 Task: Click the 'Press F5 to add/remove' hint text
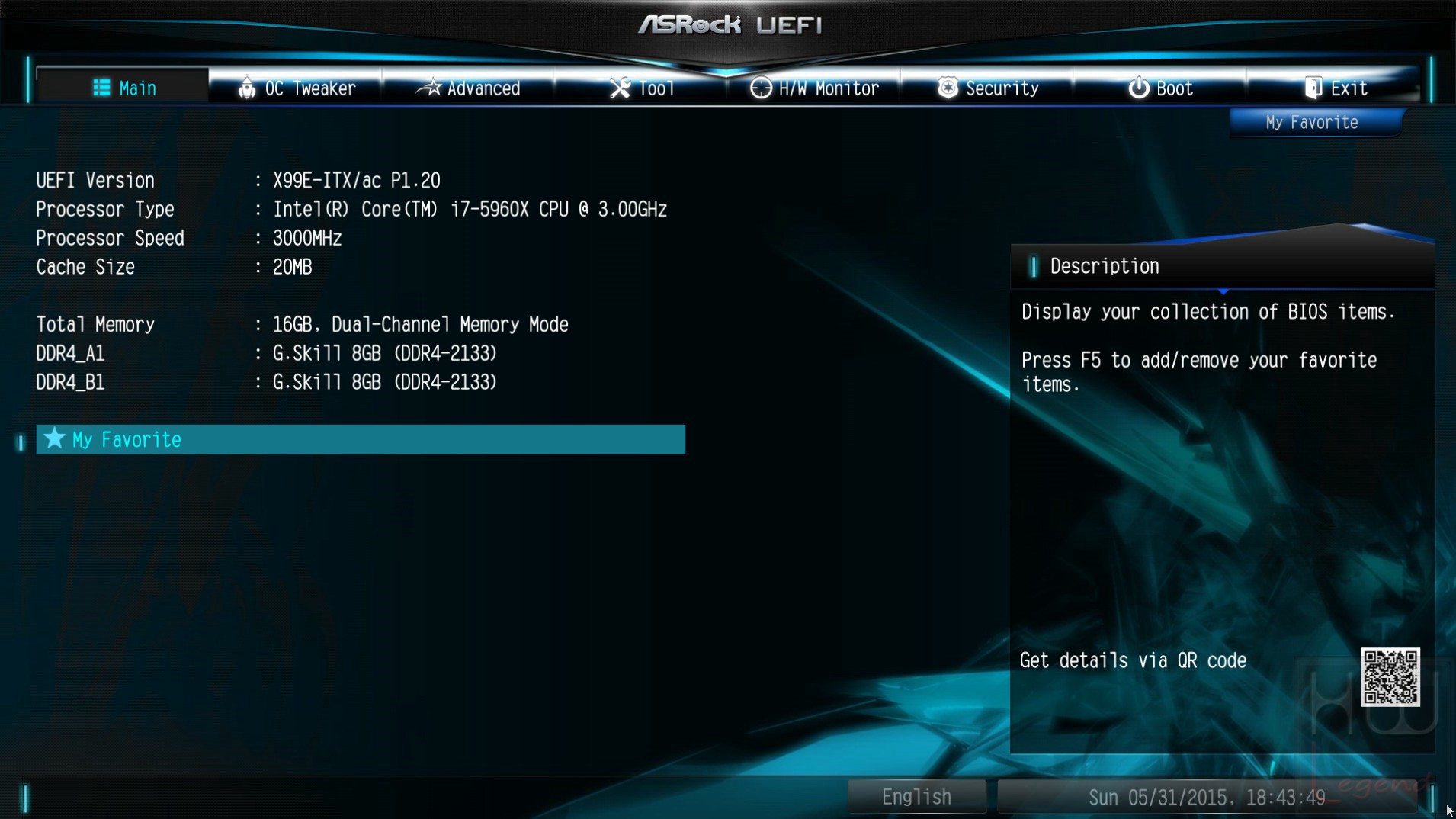[x=1199, y=372]
